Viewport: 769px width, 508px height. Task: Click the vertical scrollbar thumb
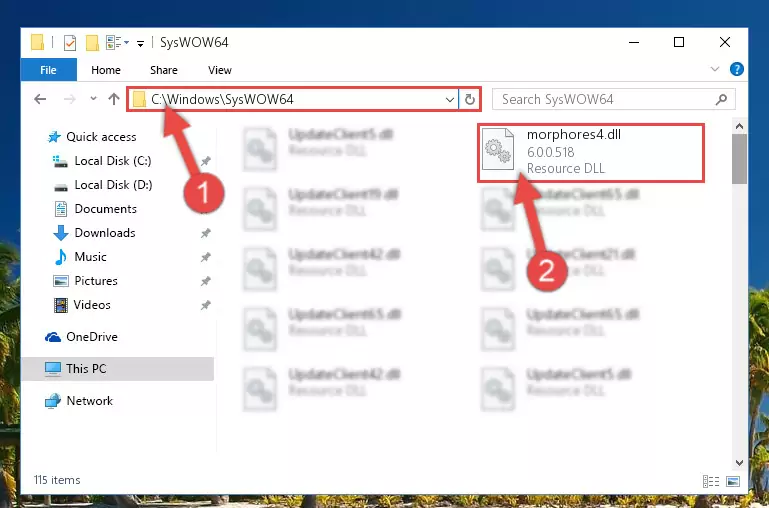coord(739,159)
